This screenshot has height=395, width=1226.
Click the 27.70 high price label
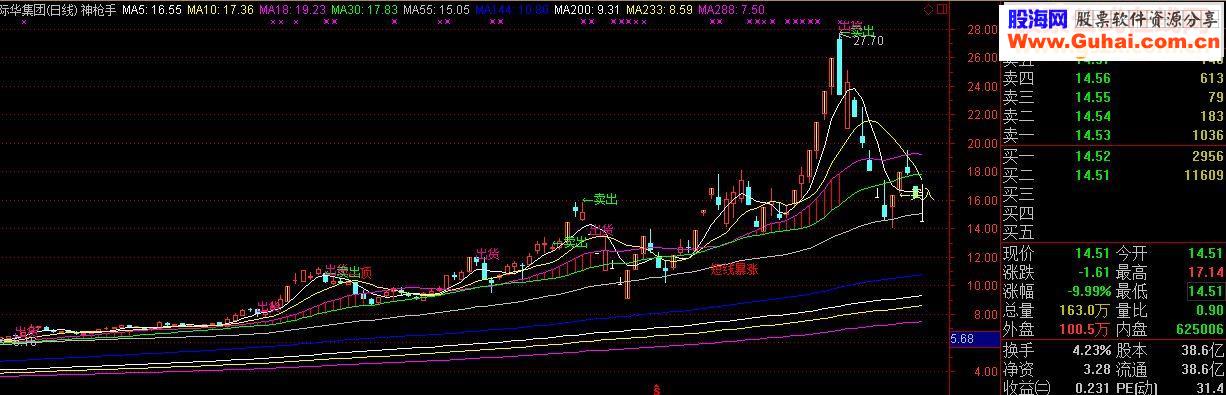click(x=870, y=41)
